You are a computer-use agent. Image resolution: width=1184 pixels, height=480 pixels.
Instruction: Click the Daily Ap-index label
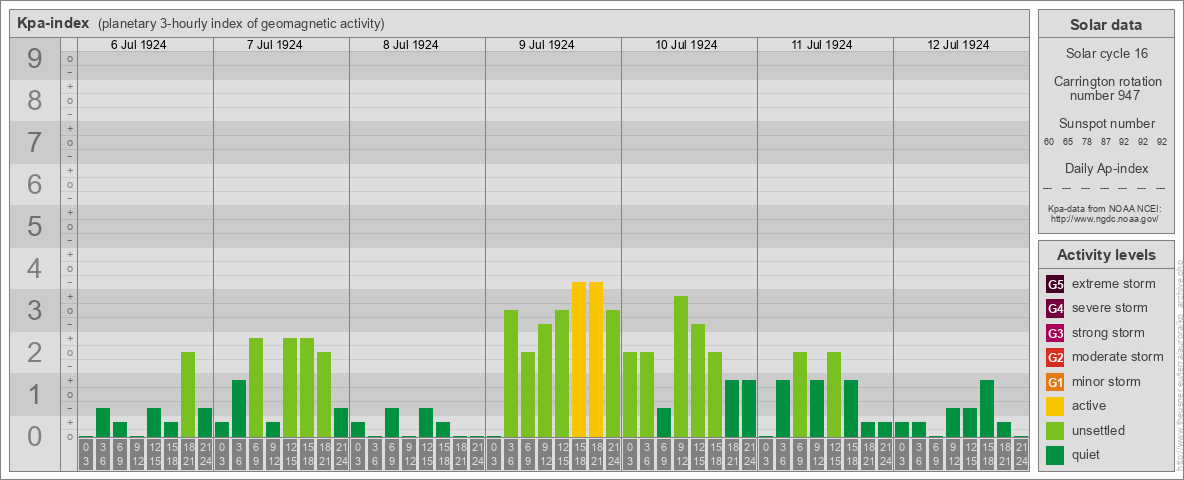point(1106,168)
